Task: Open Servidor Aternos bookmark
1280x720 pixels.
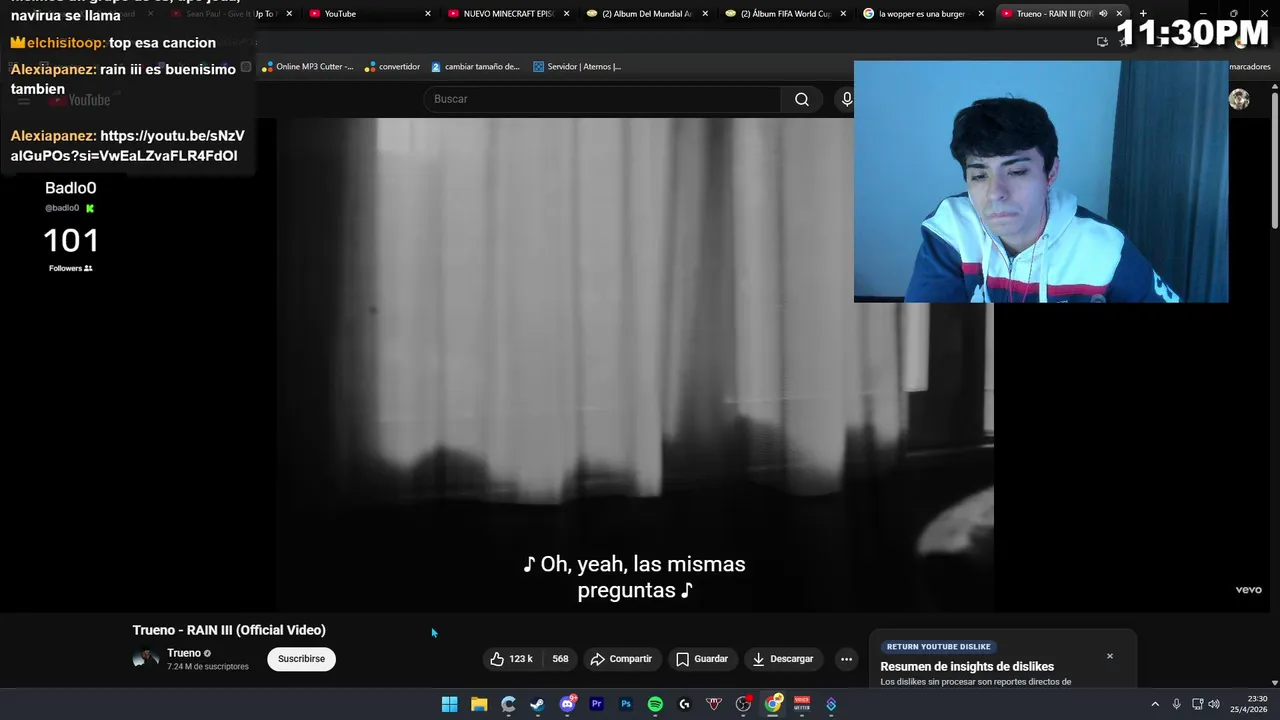Action: [x=577, y=67]
